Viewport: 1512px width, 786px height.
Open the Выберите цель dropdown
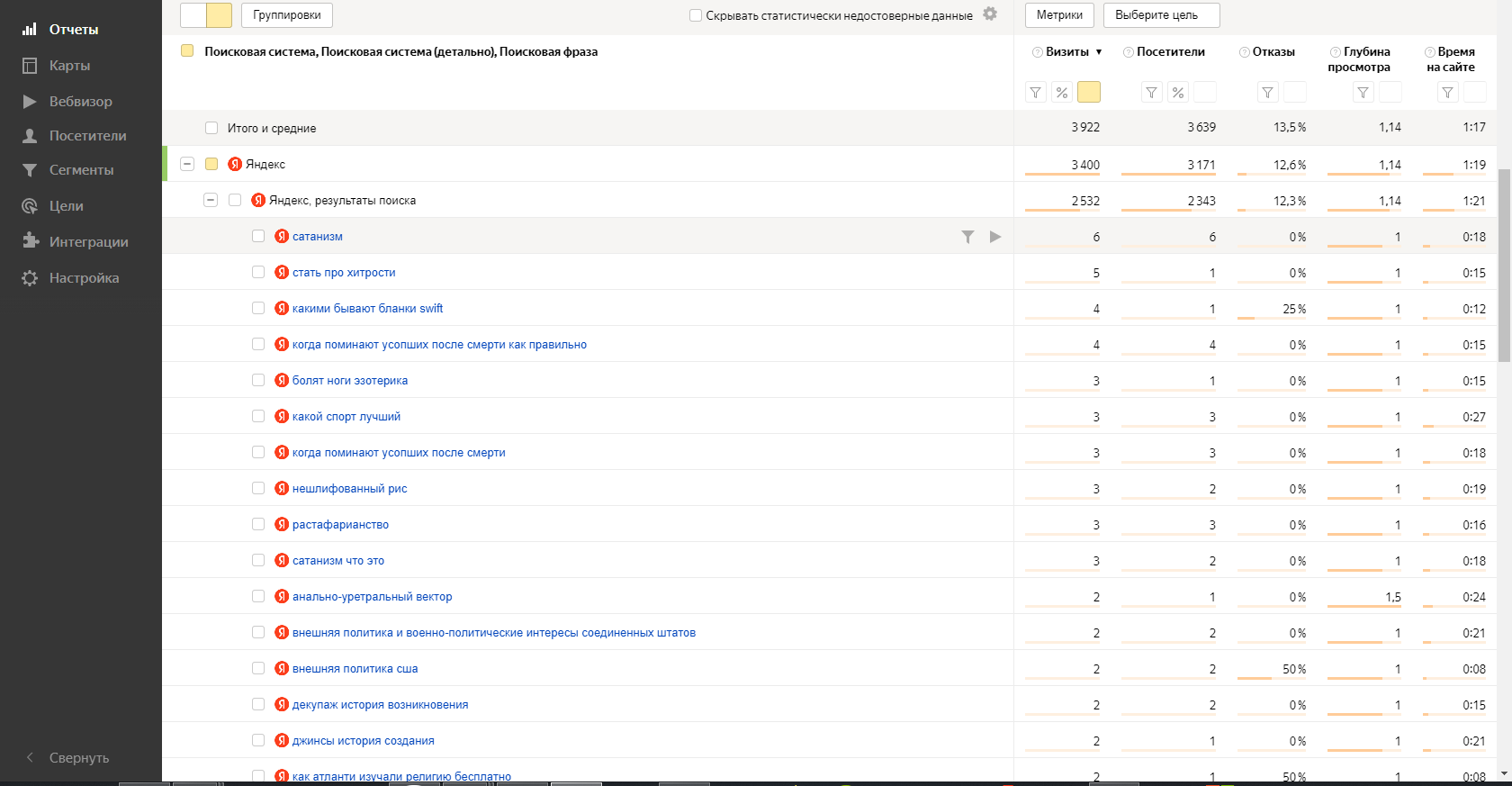[1162, 15]
